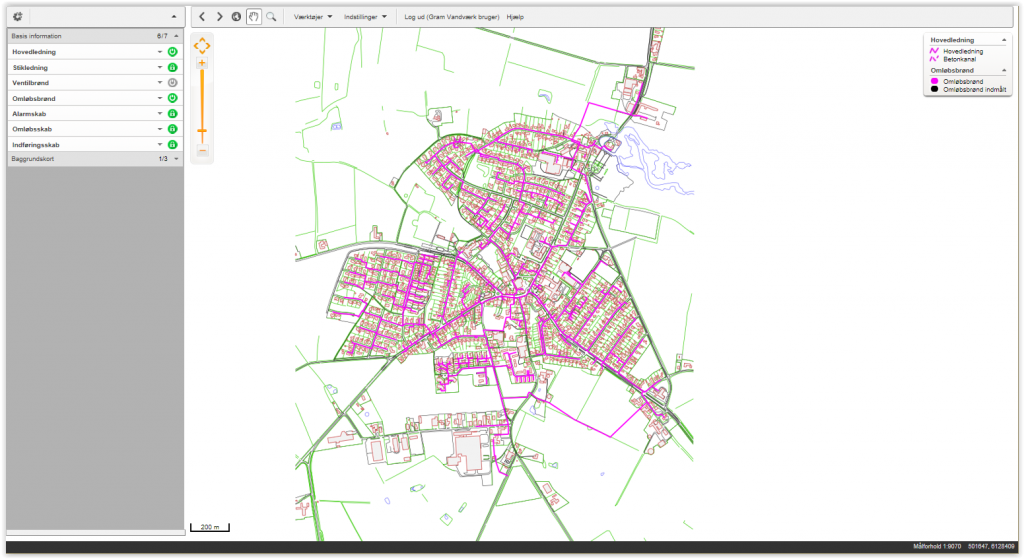This screenshot has height=559, width=1024.
Task: Click the 200 m scale bar
Action: tap(210, 527)
